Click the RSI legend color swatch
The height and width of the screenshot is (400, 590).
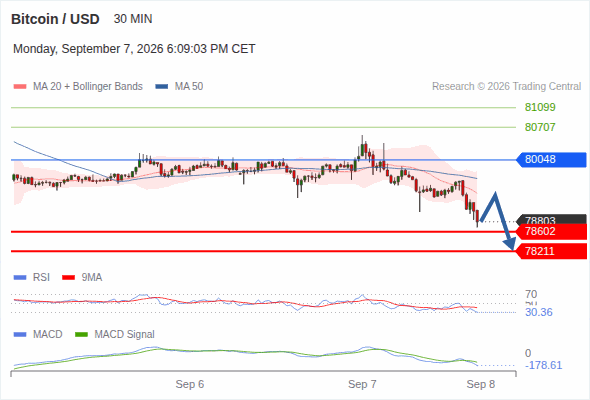[20, 278]
